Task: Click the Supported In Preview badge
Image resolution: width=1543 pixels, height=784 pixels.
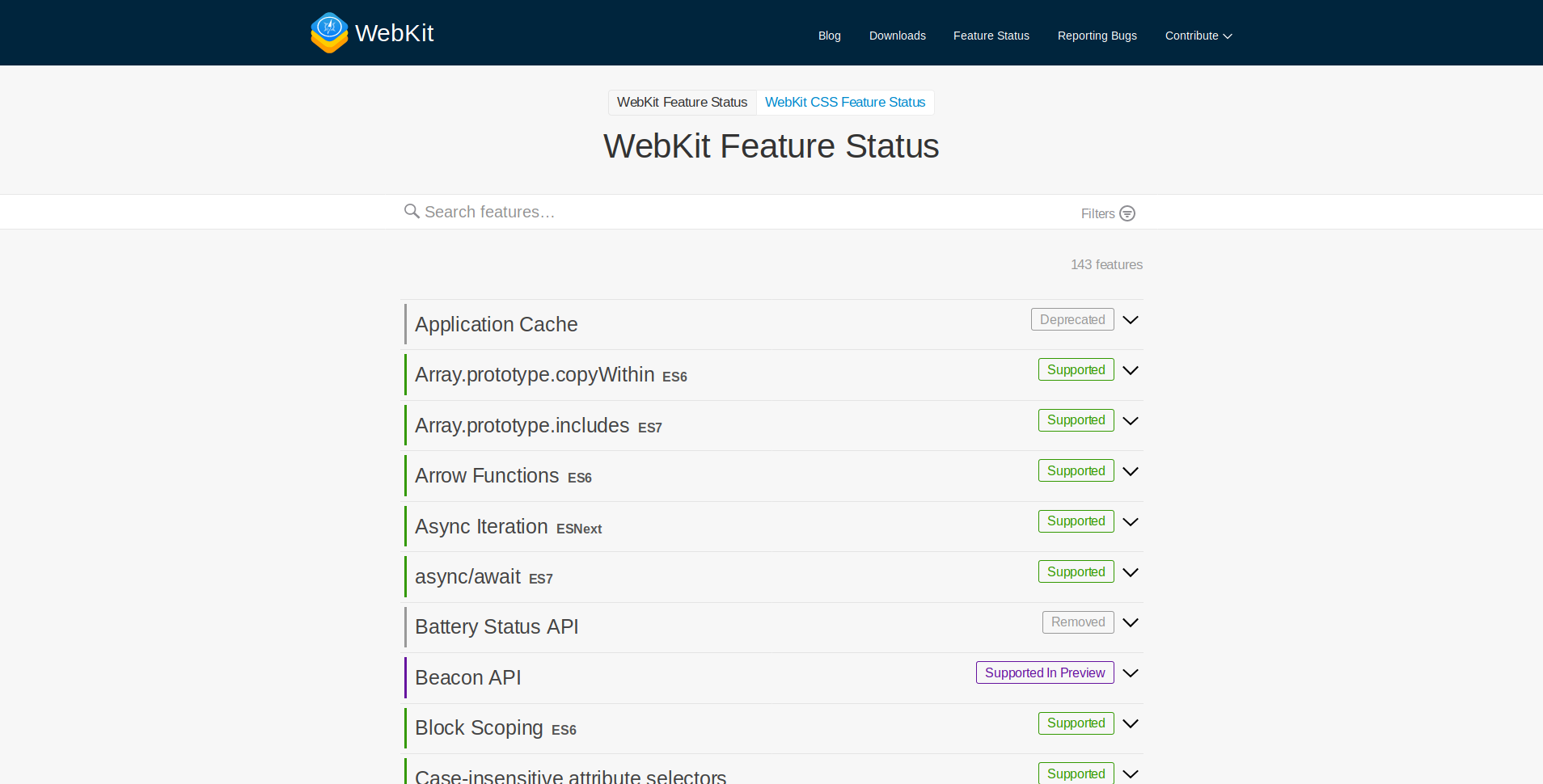Action: pos(1045,672)
